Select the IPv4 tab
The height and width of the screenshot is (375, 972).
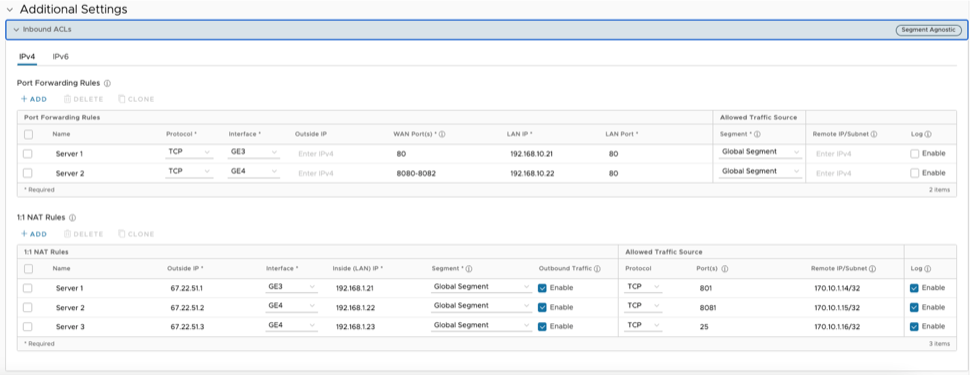point(27,56)
